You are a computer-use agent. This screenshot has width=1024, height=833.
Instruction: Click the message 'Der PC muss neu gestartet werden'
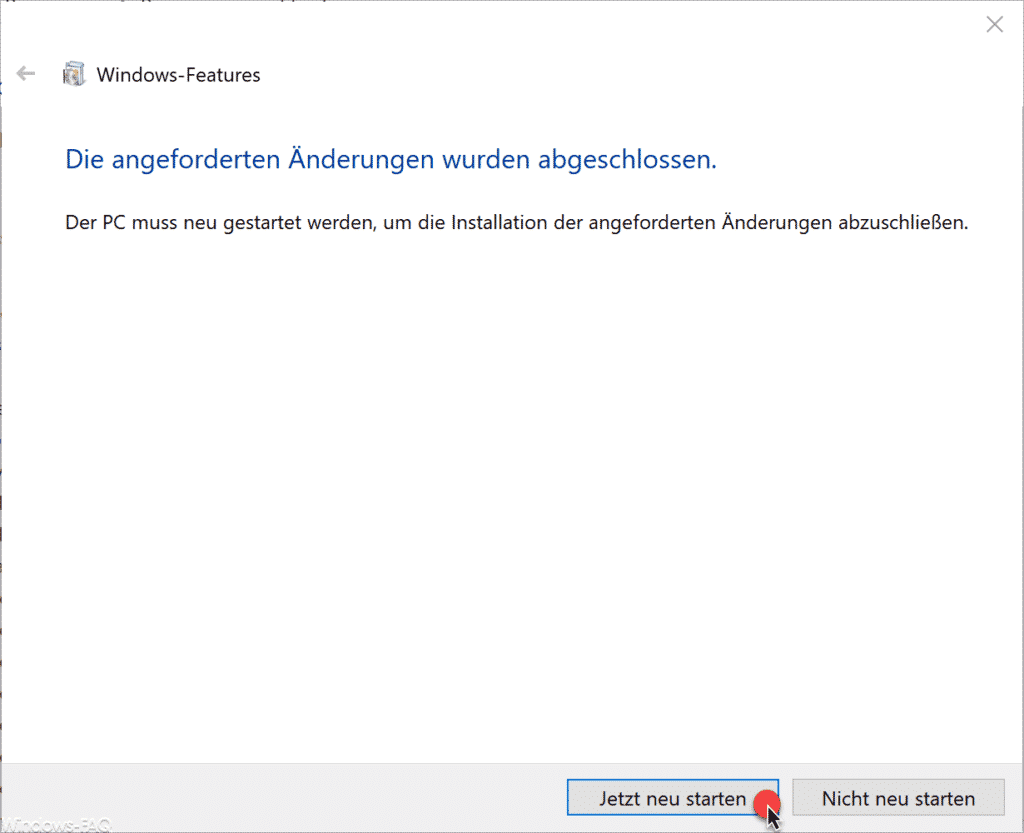click(x=221, y=223)
